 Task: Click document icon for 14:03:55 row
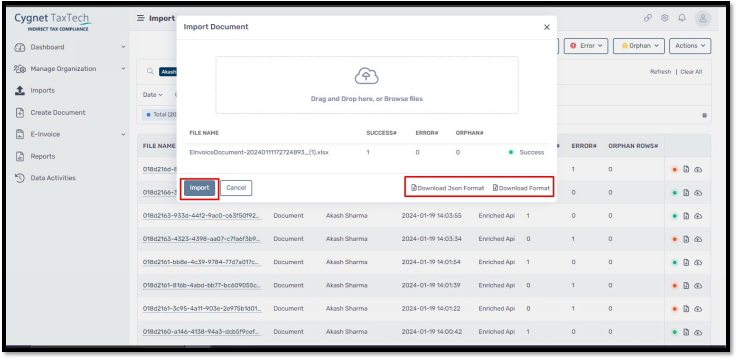(x=686, y=216)
